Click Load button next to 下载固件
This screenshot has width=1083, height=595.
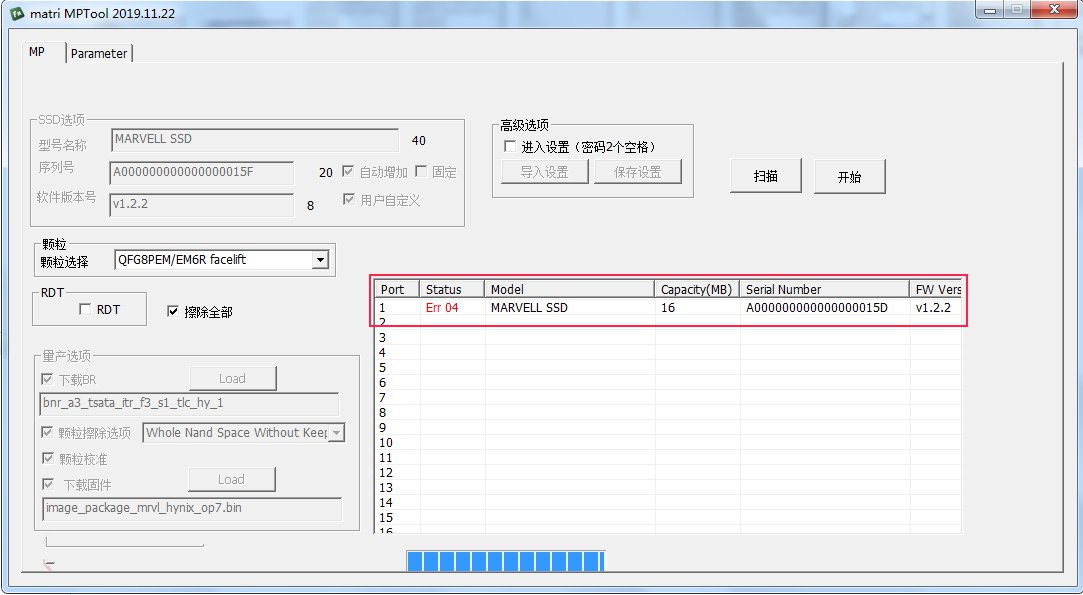231,480
